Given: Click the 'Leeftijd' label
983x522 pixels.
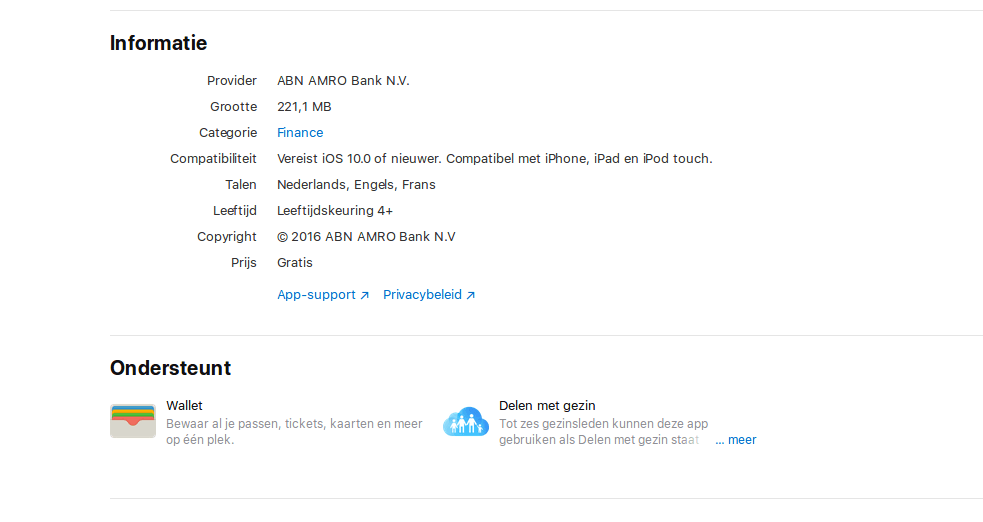Looking at the screenshot, I should pos(234,211).
